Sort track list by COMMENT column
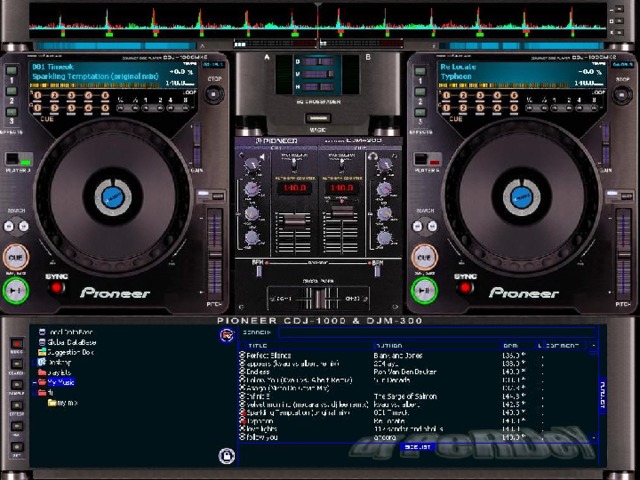 563,346
